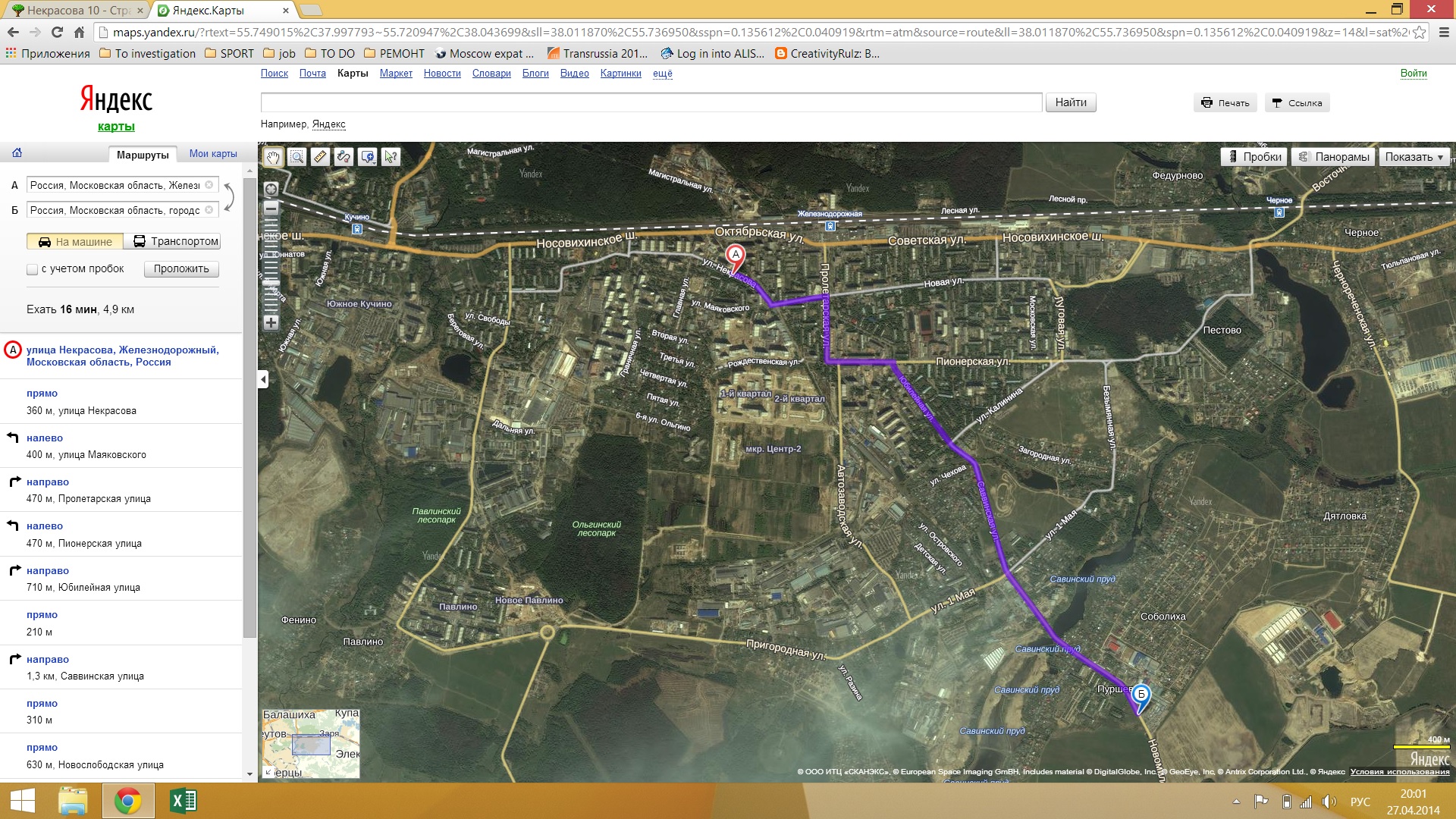Select the 'what is here' info cursor tool
This screenshot has height=819, width=1456.
tap(391, 157)
